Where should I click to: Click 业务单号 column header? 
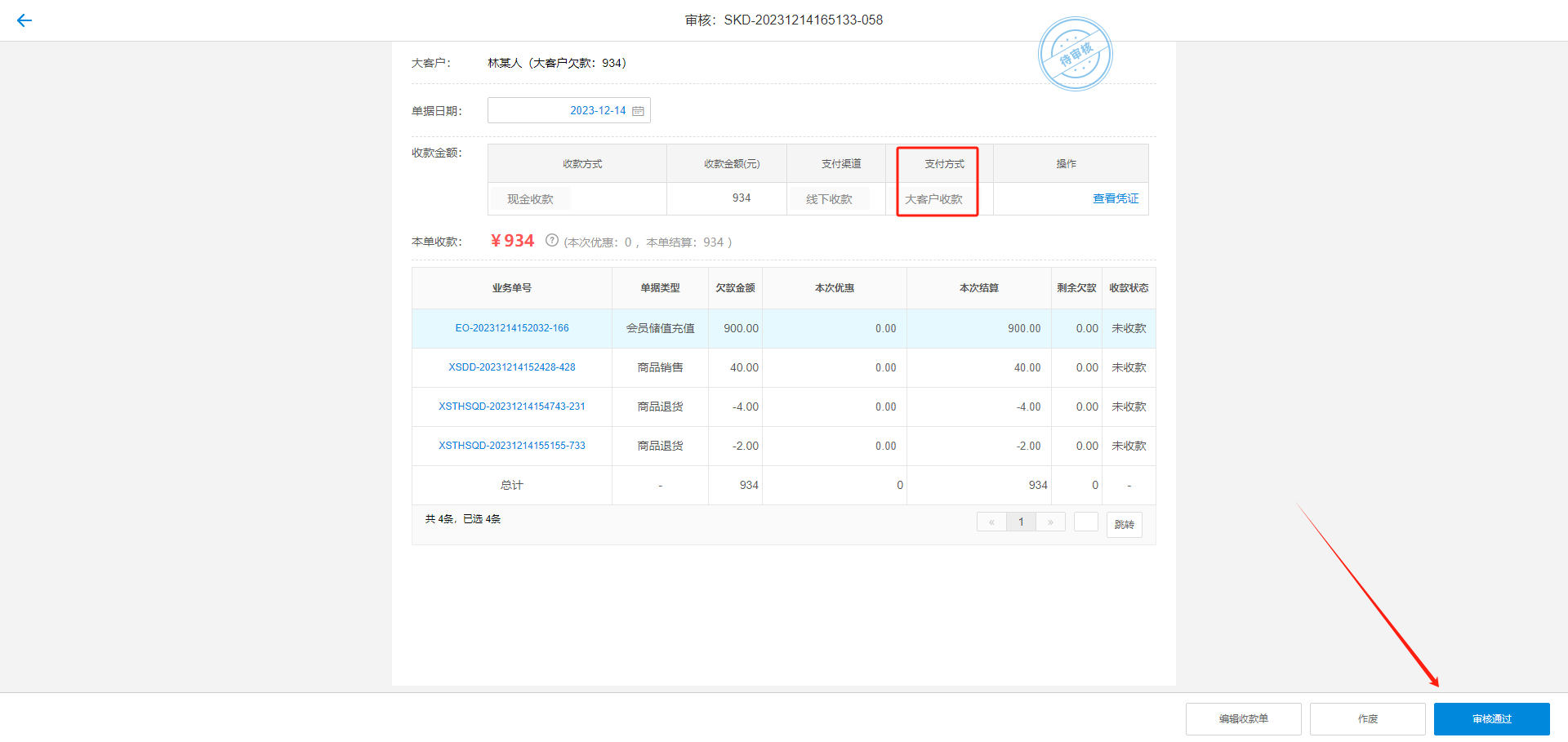tap(512, 288)
